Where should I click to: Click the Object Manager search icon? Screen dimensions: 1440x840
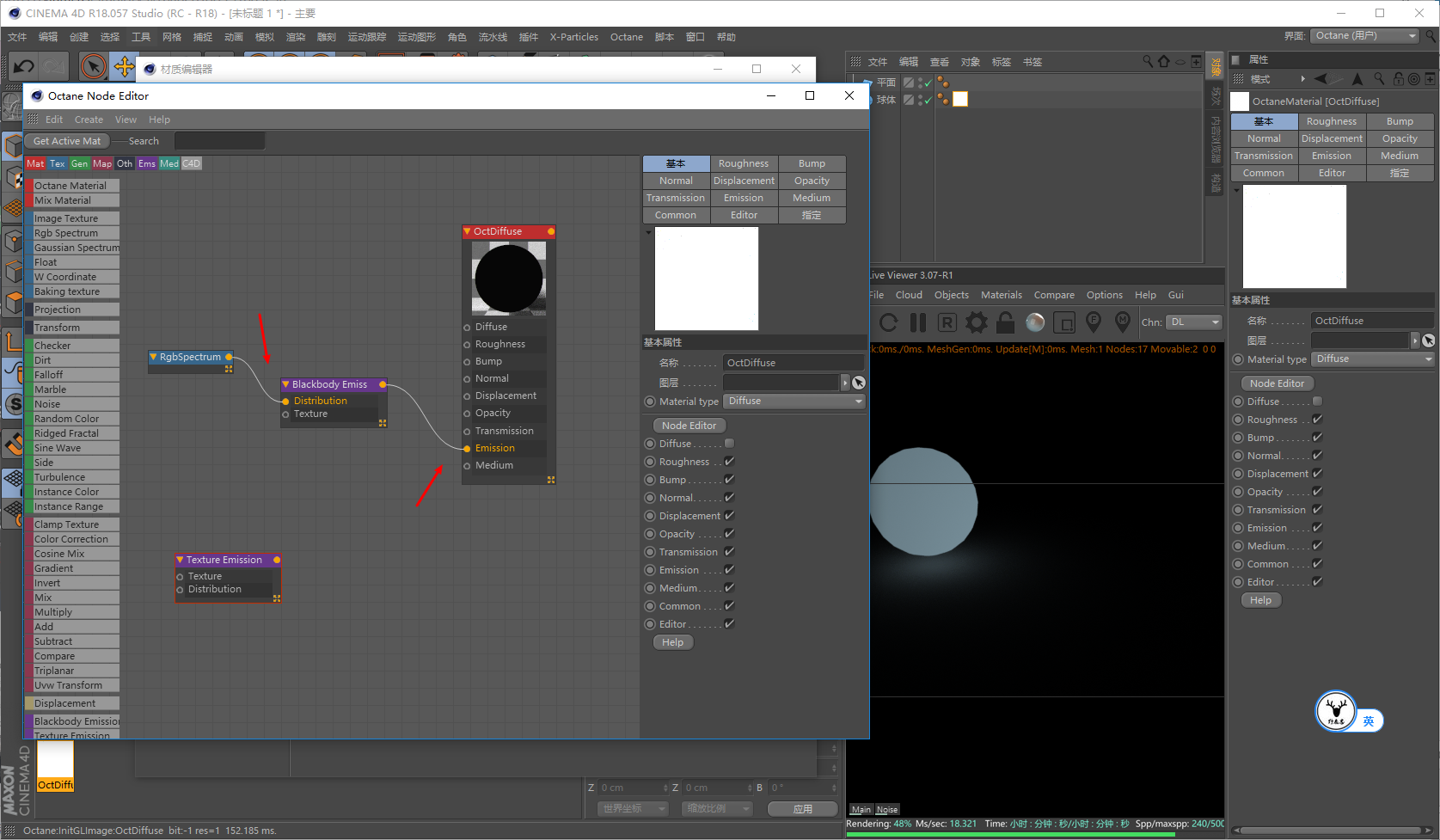[1148, 61]
